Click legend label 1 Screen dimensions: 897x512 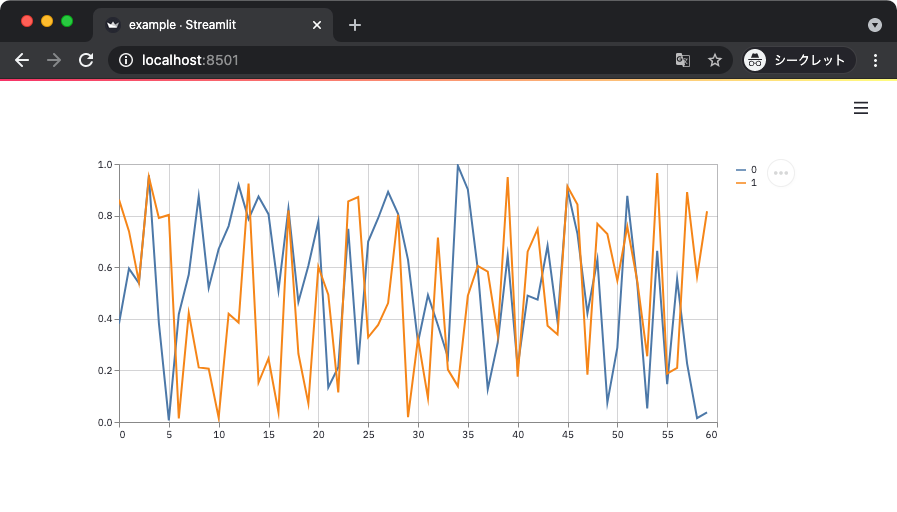753,183
